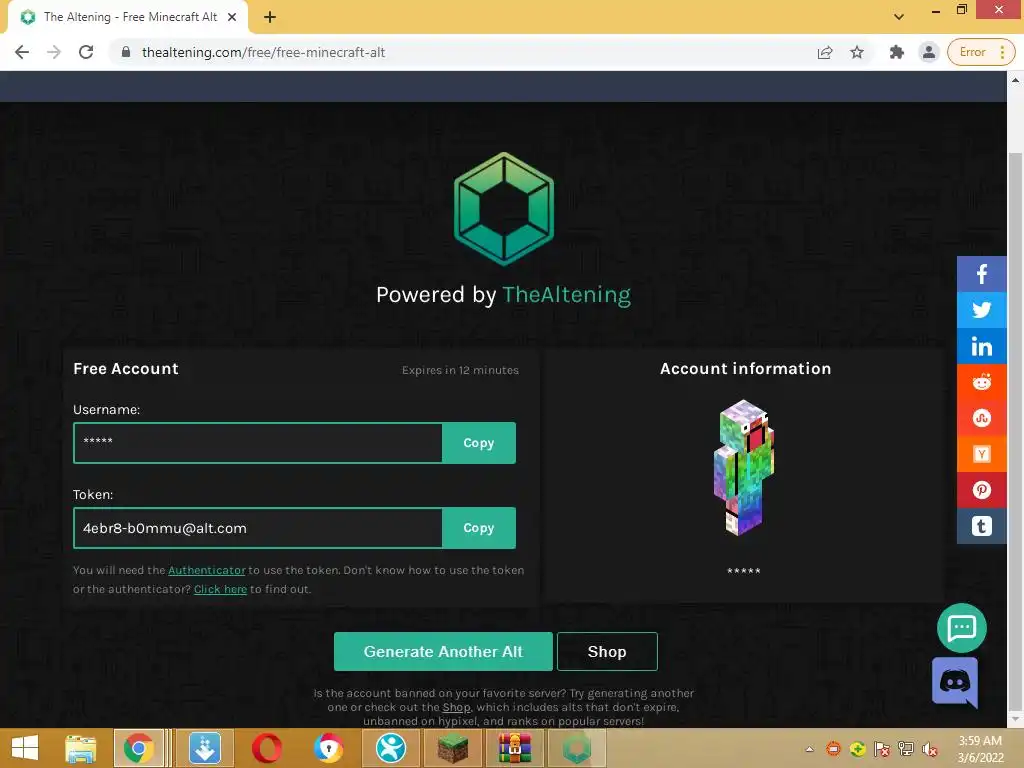The image size is (1024, 768).
Task: Open the Shop button
Action: (x=607, y=651)
